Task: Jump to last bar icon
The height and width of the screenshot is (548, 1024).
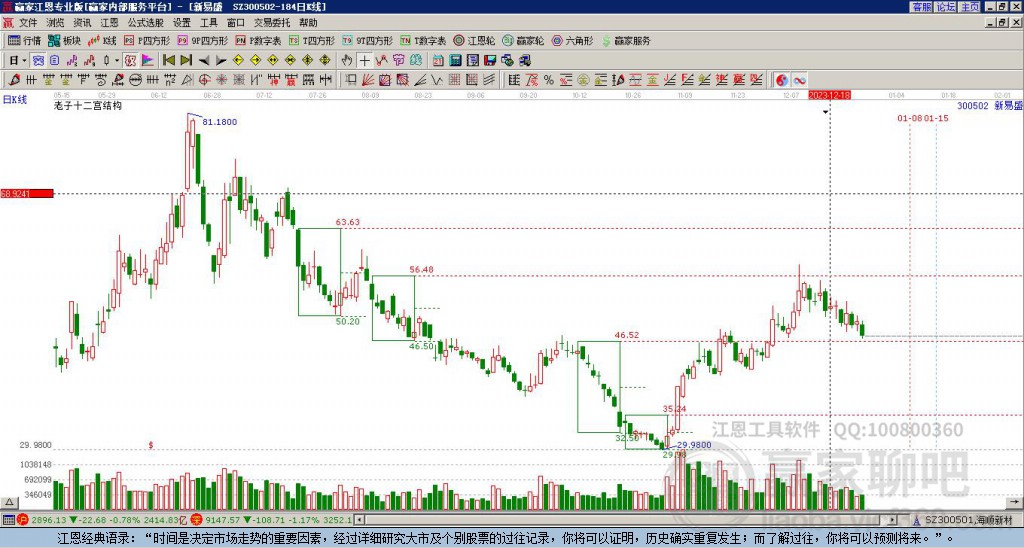Action: (x=186, y=61)
